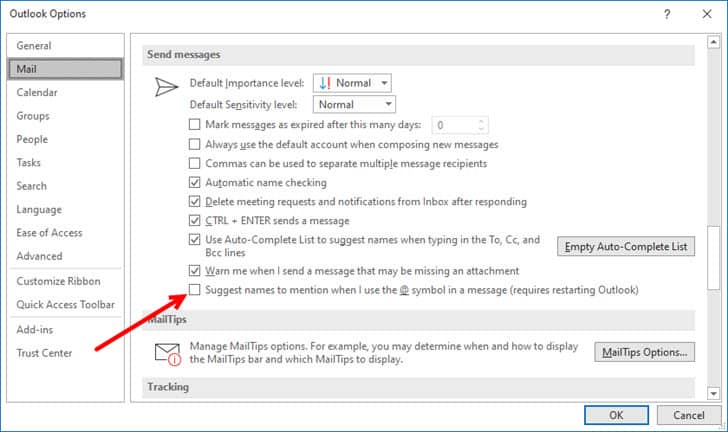This screenshot has width=728, height=432.
Task: Select Ease of Access category
Action: 65,233
